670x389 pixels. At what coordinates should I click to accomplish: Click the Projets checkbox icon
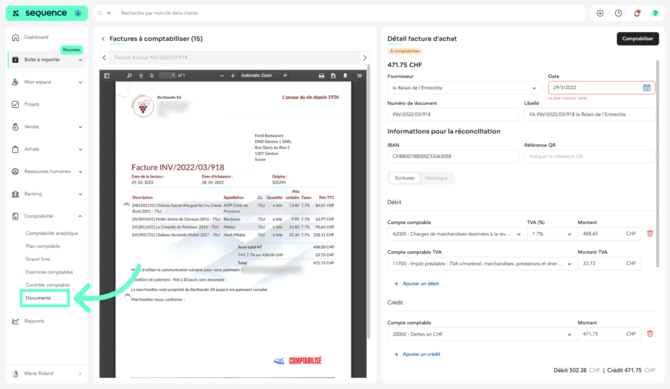click(x=15, y=104)
